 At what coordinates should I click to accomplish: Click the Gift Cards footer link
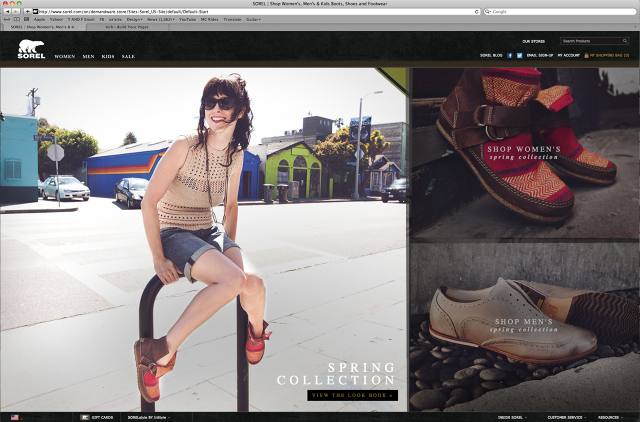102,418
